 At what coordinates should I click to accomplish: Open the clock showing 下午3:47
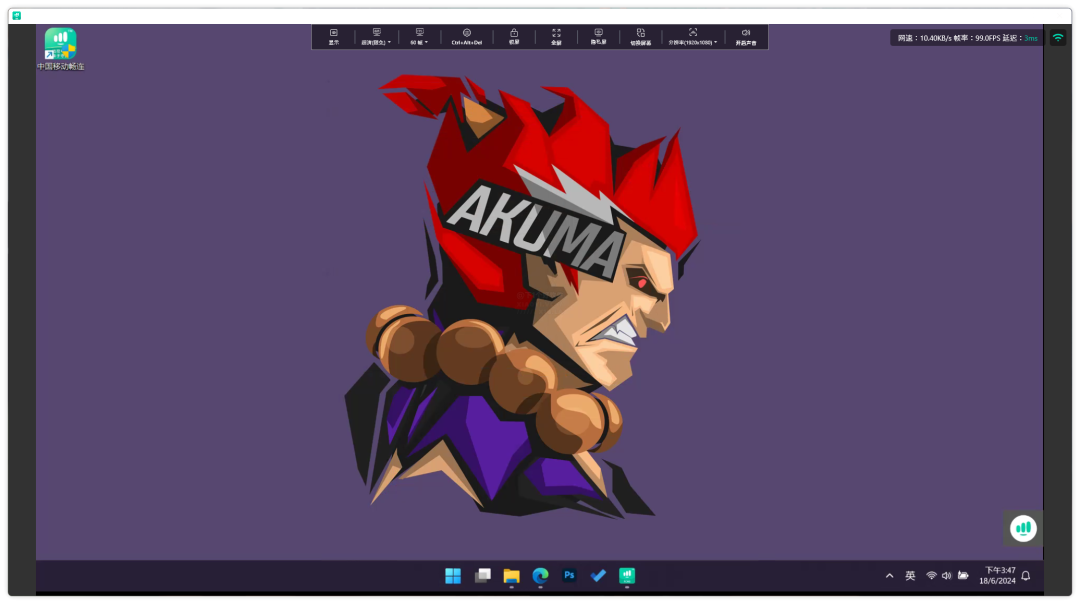point(997,576)
